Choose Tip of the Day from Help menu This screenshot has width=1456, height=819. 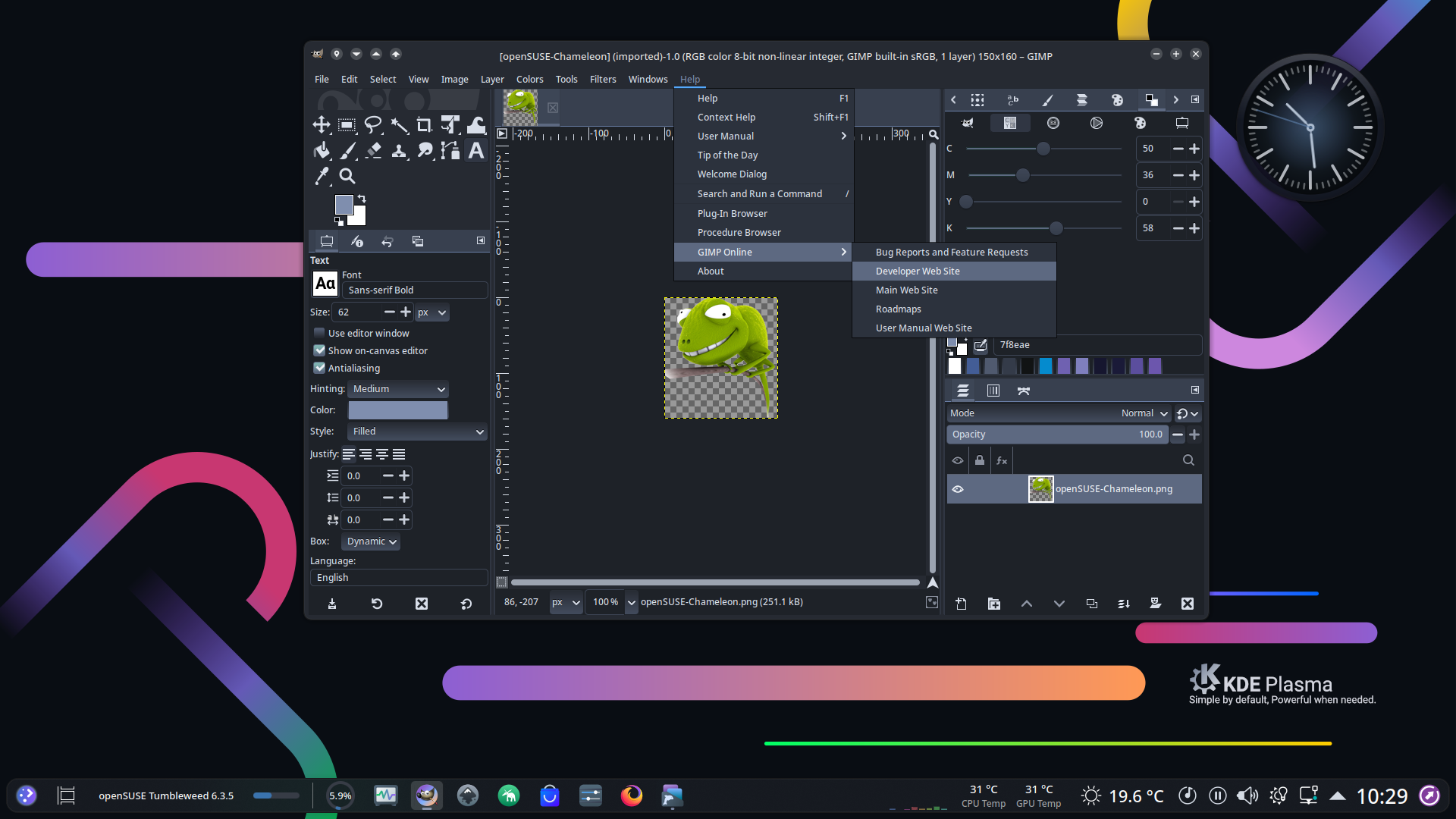click(x=764, y=155)
